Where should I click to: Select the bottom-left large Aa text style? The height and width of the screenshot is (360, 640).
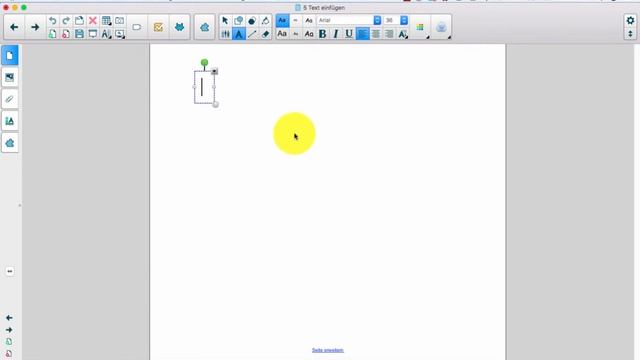tap(282, 34)
